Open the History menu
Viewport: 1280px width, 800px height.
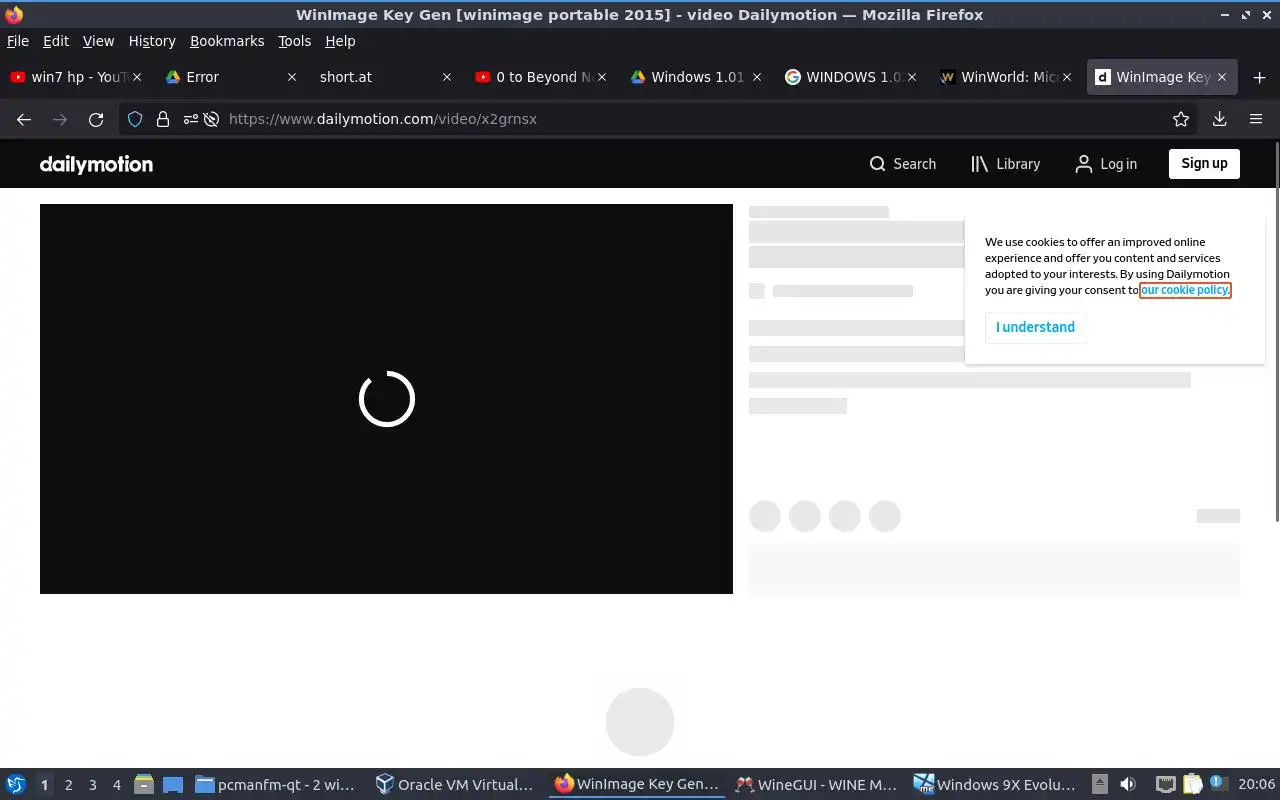(152, 41)
